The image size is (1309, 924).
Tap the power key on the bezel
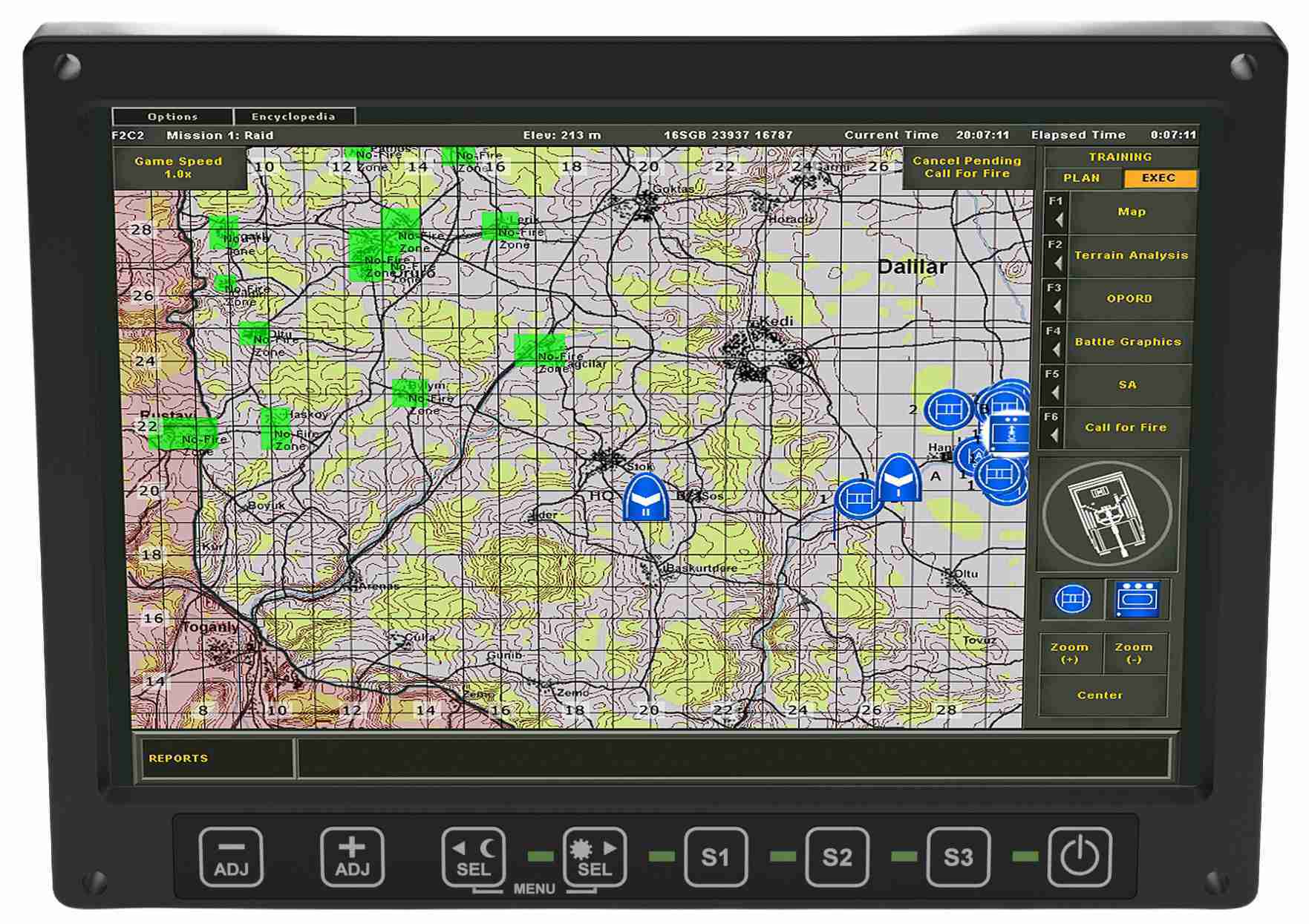pos(1079,857)
